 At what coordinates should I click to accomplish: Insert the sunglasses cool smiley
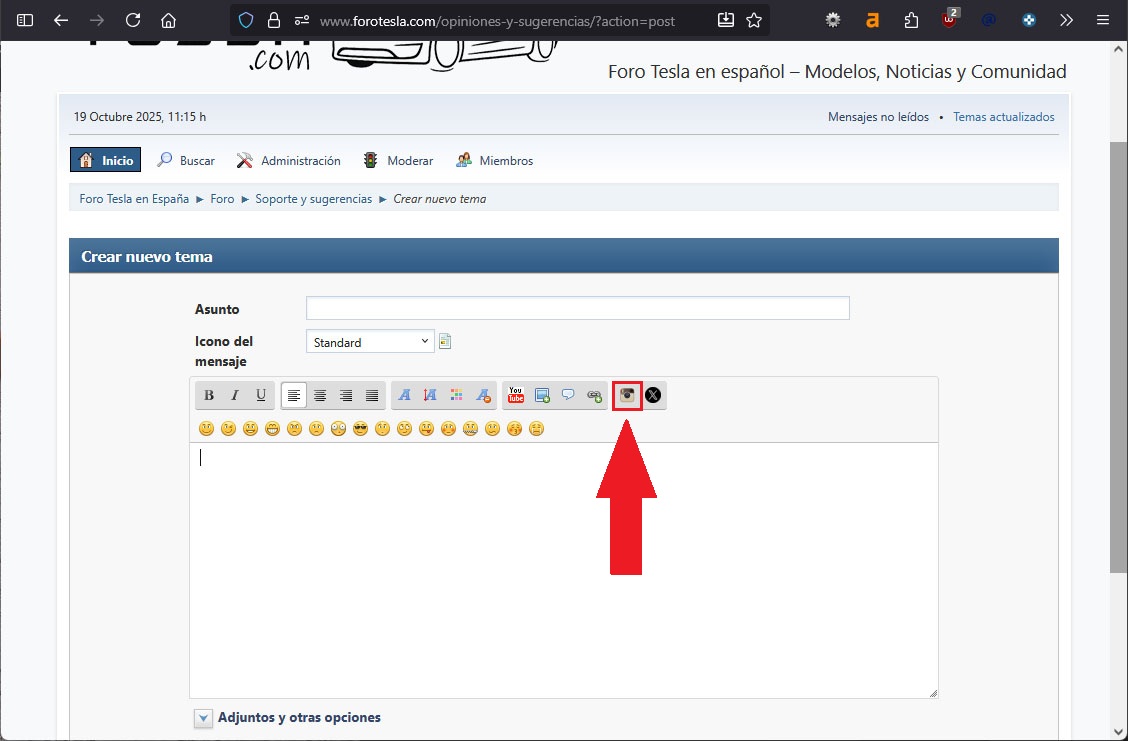(x=360, y=429)
